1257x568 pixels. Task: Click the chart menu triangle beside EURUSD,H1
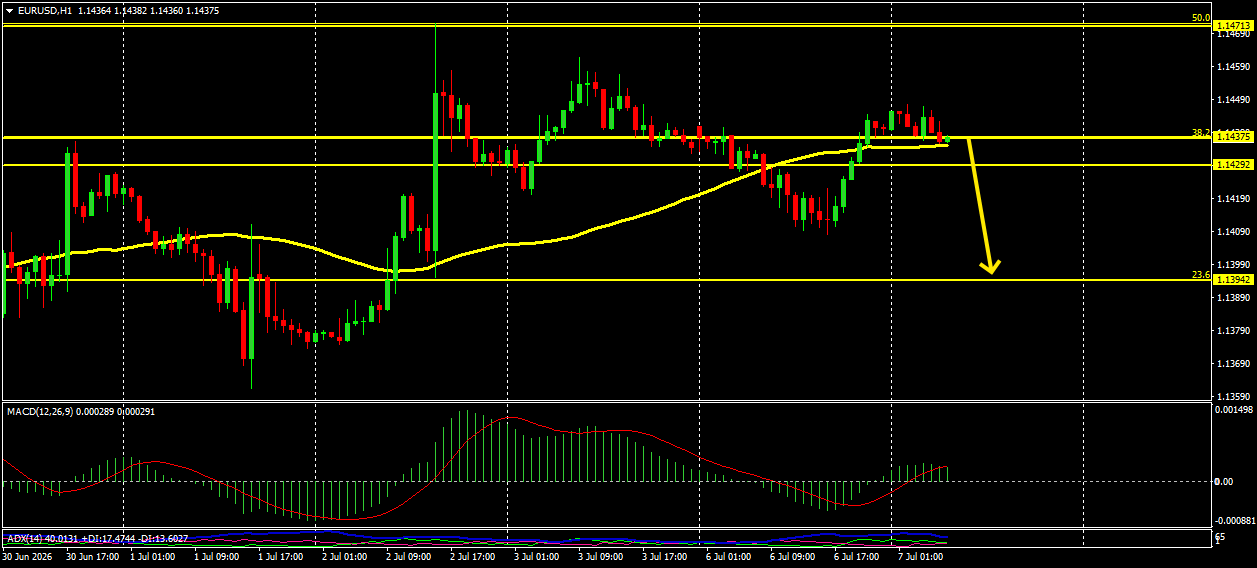click(x=9, y=10)
